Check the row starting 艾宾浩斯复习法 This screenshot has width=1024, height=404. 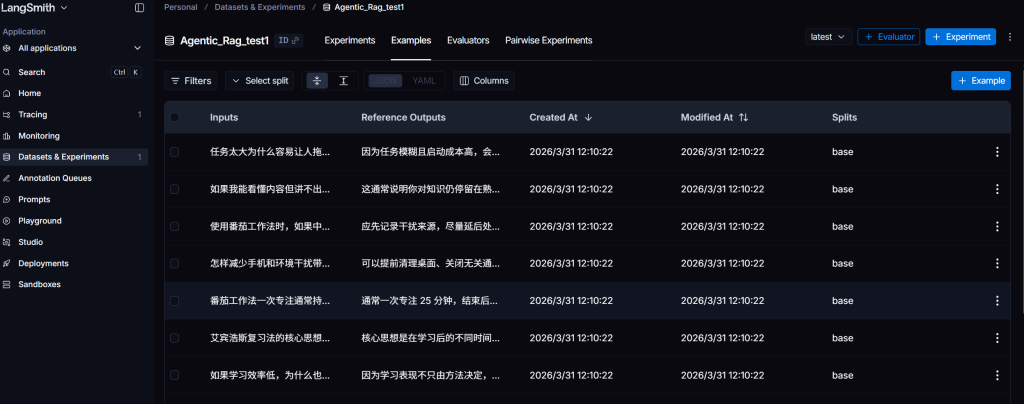pos(174,338)
